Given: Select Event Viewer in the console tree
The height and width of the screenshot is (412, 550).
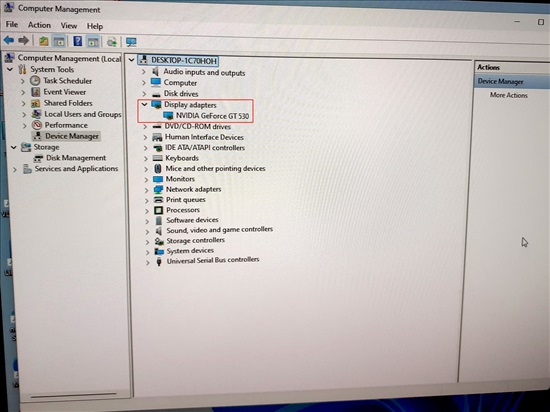Looking at the screenshot, I should pyautogui.click(x=65, y=92).
